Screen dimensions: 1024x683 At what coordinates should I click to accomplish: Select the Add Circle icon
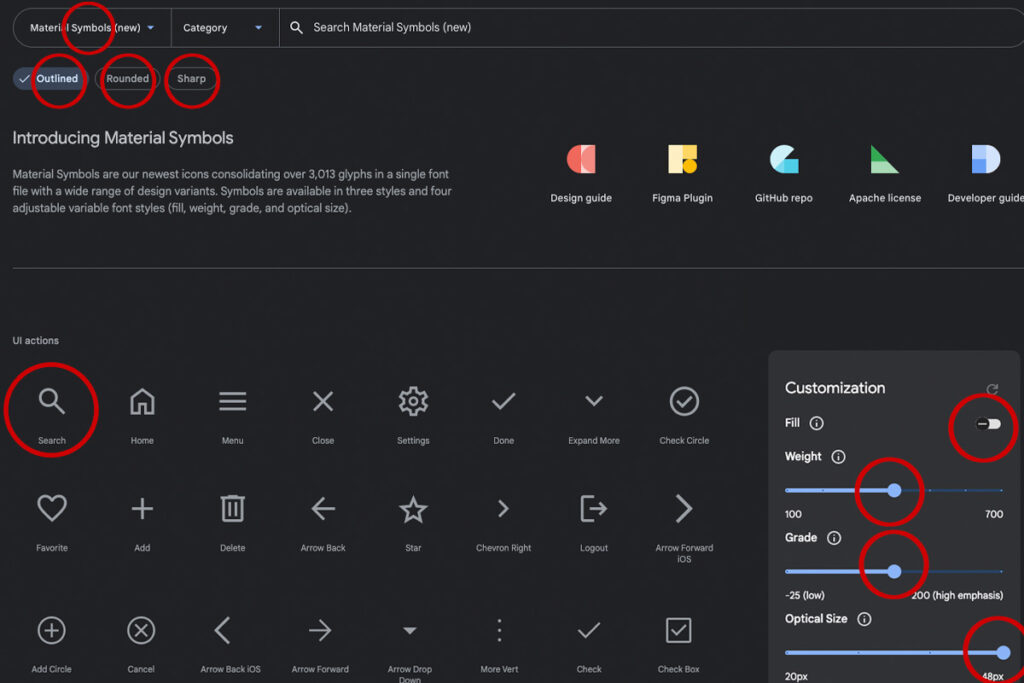52,630
